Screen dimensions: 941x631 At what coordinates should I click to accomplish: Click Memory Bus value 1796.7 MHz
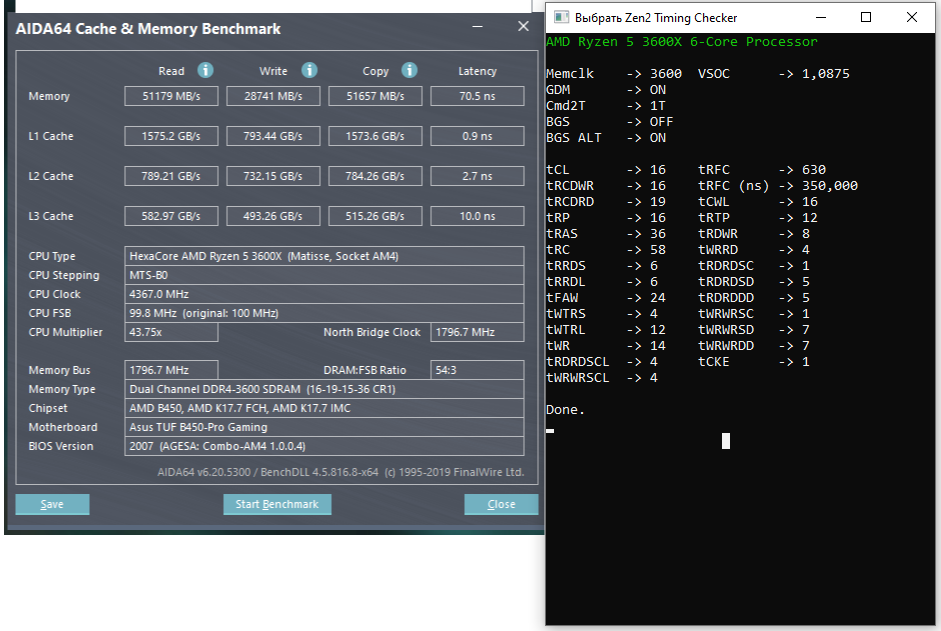click(171, 370)
